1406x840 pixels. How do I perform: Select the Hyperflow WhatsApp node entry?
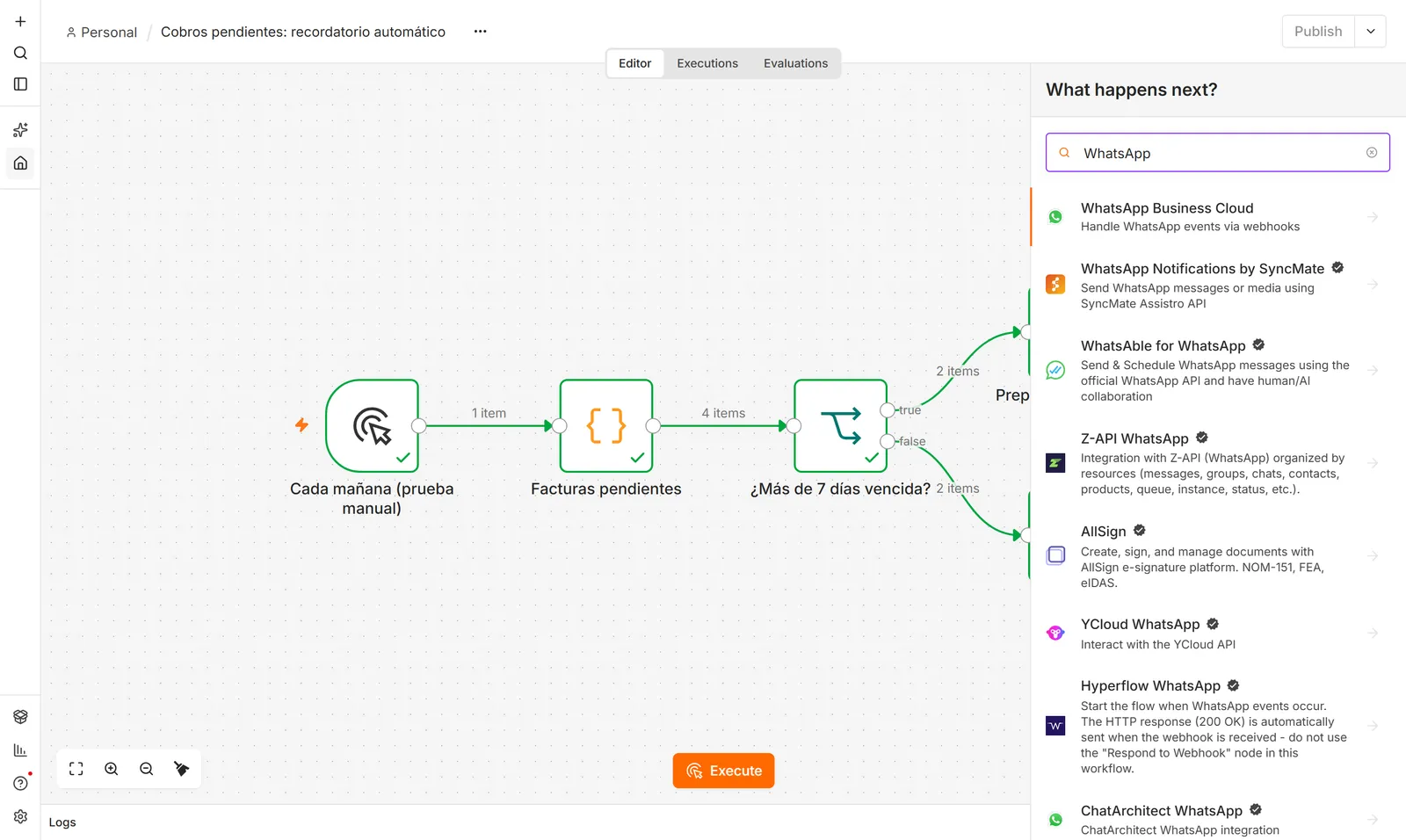coord(1218,726)
